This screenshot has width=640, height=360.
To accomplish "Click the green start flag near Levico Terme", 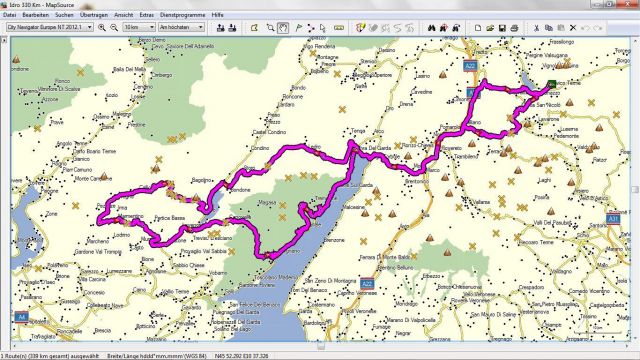I will [x=552, y=84].
